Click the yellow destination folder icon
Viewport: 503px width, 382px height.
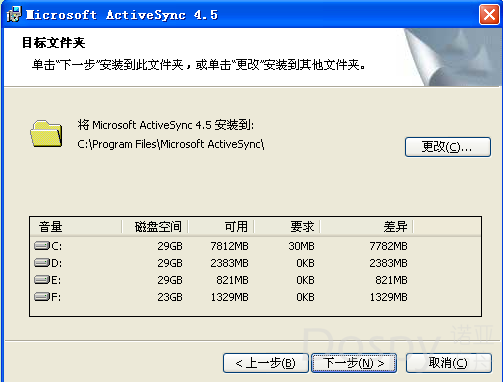[x=46, y=134]
